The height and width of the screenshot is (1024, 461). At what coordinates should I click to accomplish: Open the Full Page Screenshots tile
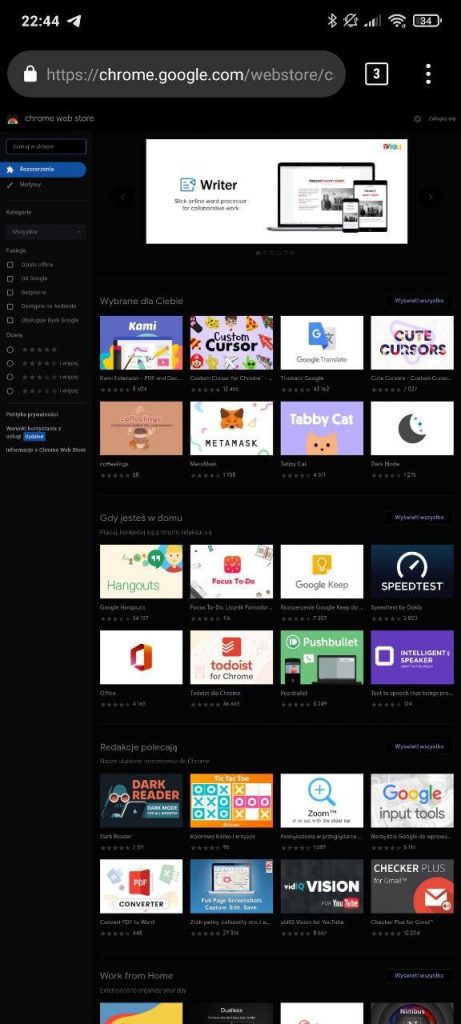point(231,886)
